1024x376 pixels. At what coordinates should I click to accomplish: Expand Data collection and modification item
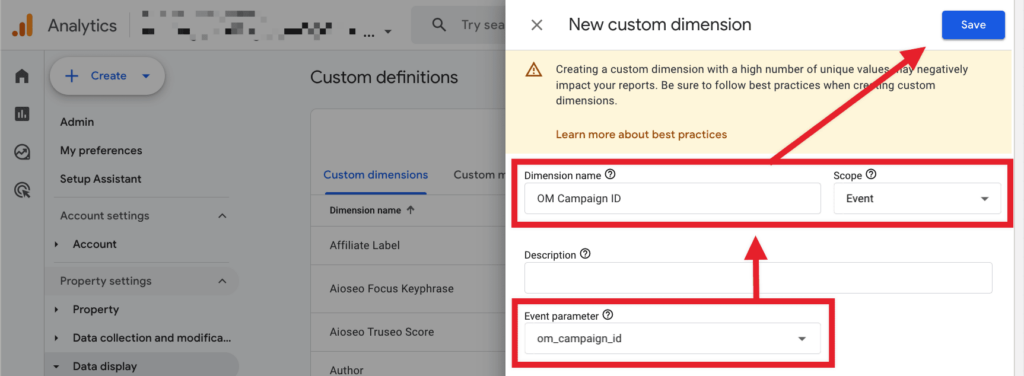click(x=57, y=338)
